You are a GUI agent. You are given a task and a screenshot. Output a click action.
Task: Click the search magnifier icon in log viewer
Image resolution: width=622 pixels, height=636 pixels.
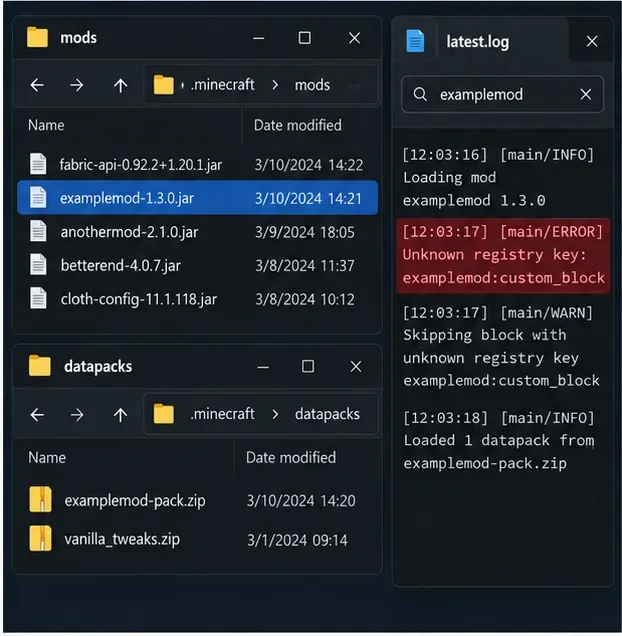point(420,95)
